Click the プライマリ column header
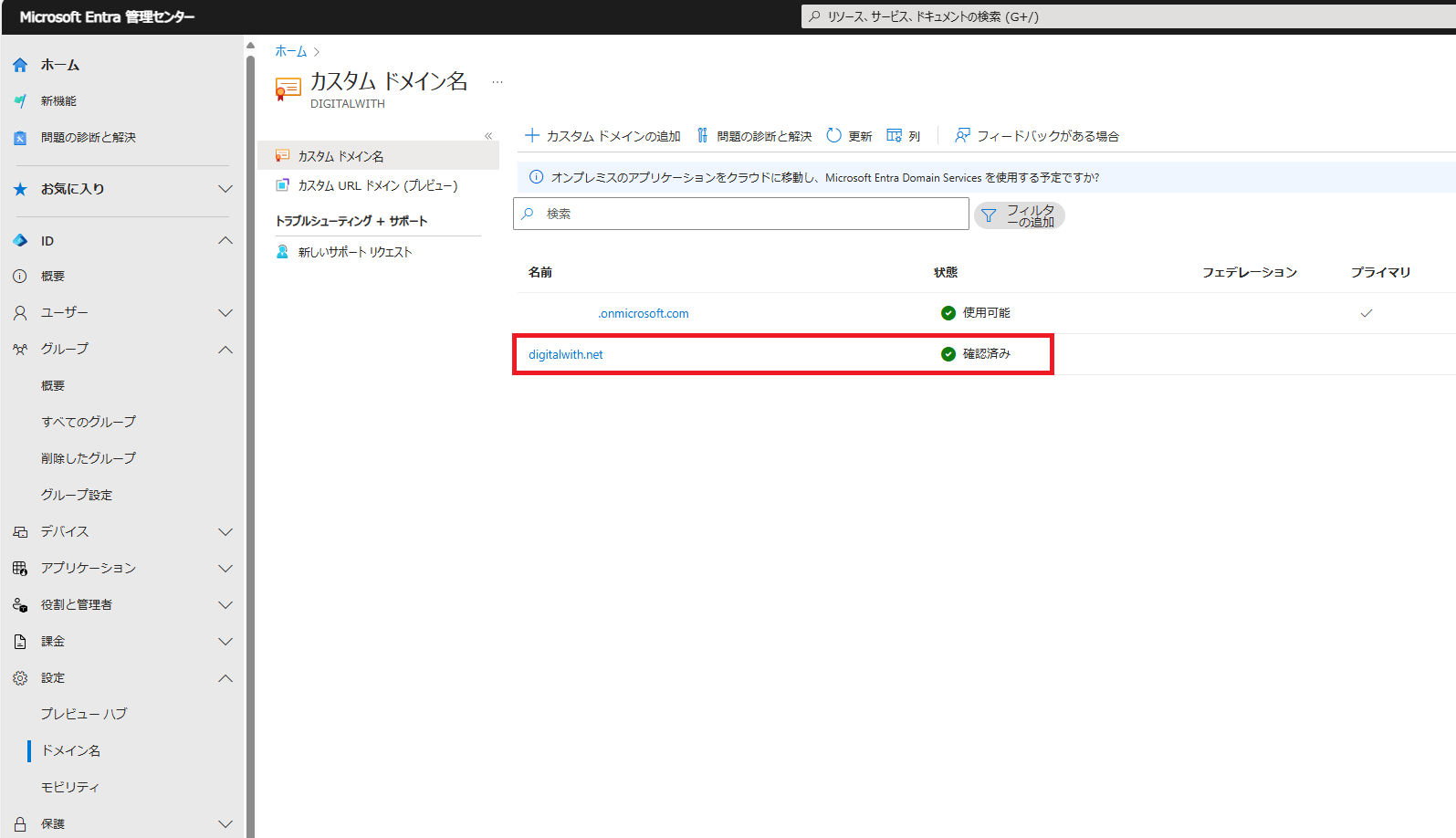This screenshot has height=838, width=1456. click(x=1381, y=272)
